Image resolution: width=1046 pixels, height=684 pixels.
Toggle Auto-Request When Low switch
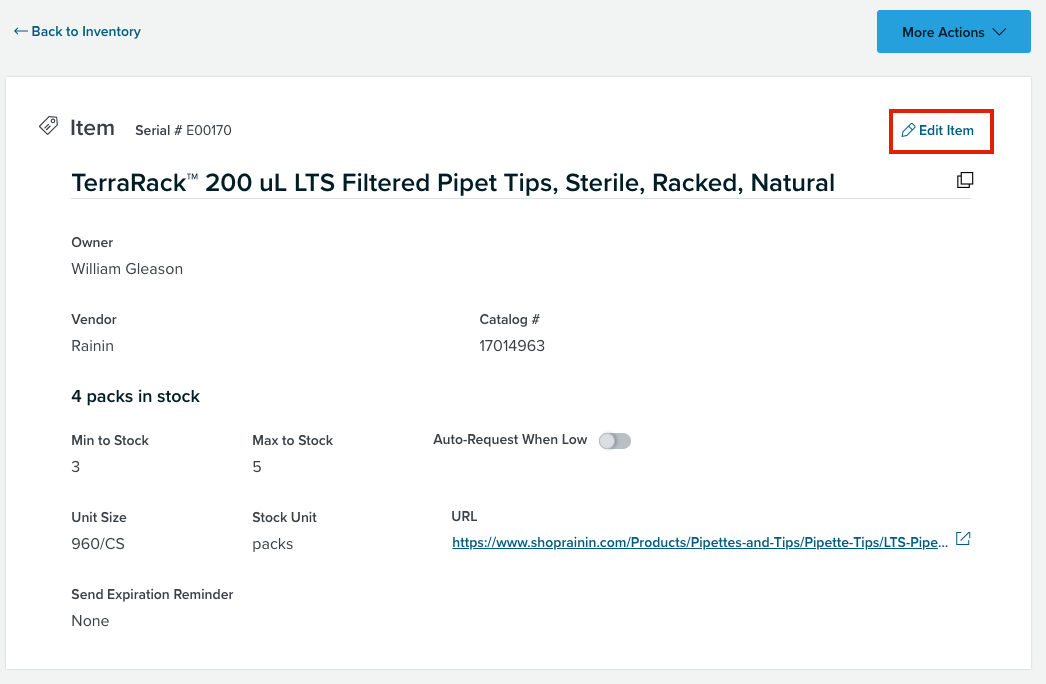(x=614, y=441)
